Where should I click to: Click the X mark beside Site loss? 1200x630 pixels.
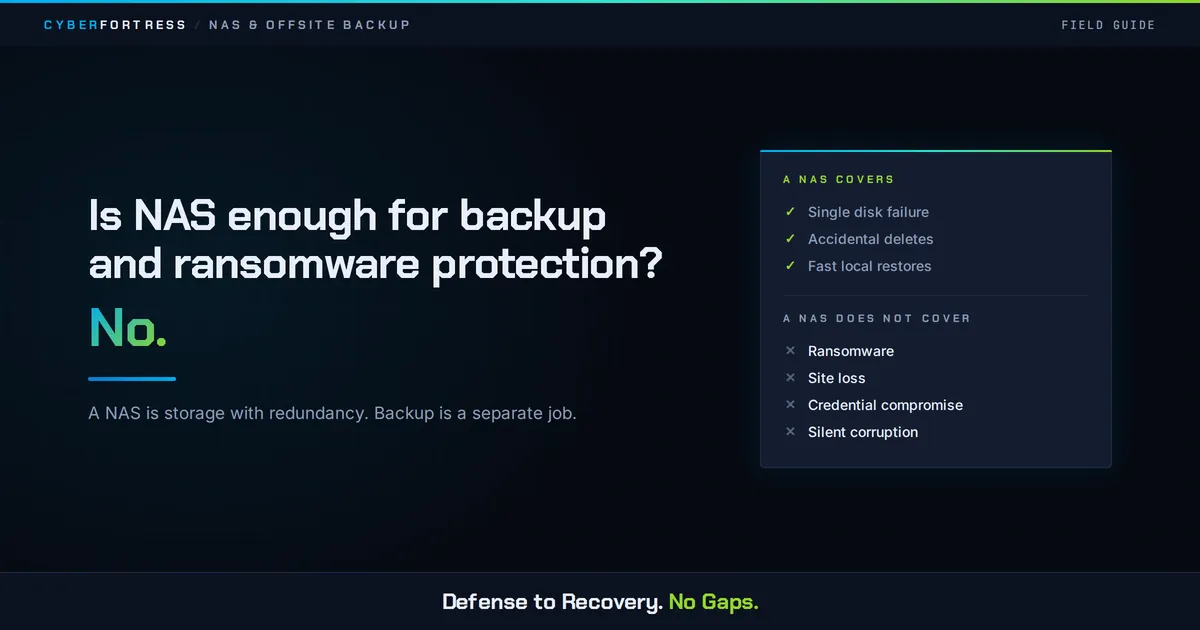(790, 378)
